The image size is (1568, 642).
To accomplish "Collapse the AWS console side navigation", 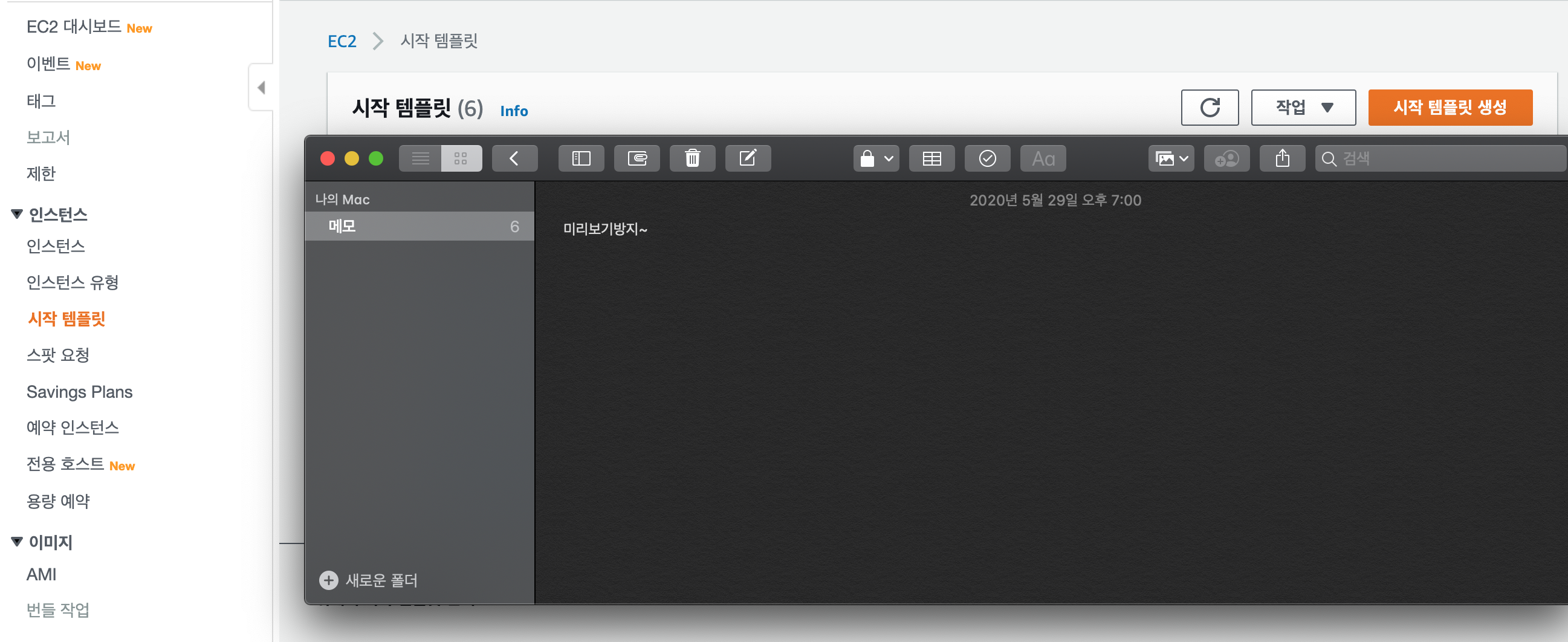I will [261, 88].
